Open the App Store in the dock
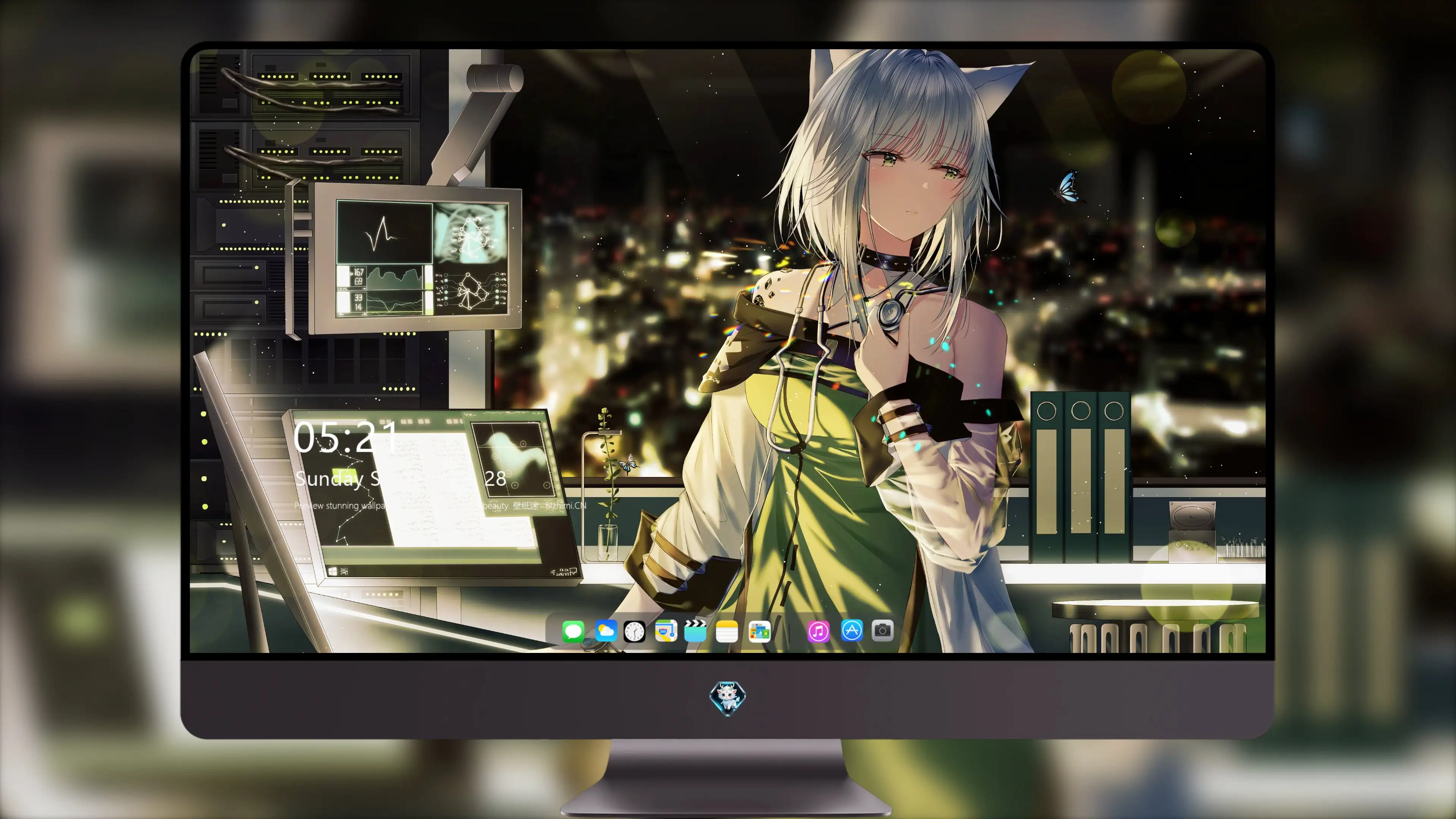The image size is (1456, 819). (852, 631)
